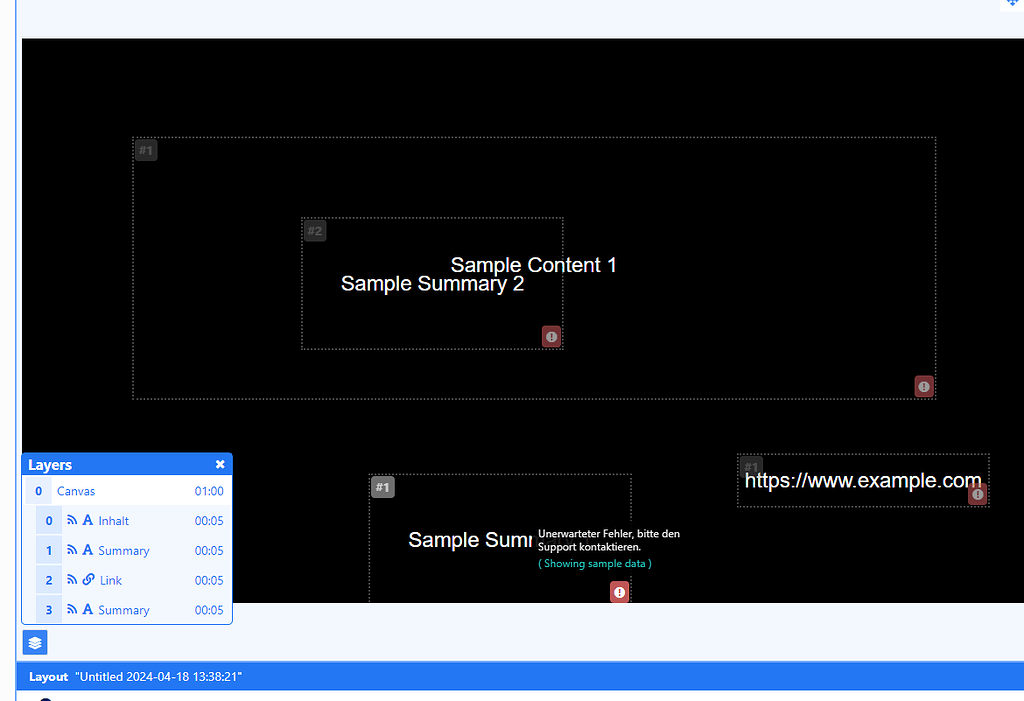Click the RSS icon on layer 3 Summary
This screenshot has height=701, width=1024.
click(x=72, y=610)
